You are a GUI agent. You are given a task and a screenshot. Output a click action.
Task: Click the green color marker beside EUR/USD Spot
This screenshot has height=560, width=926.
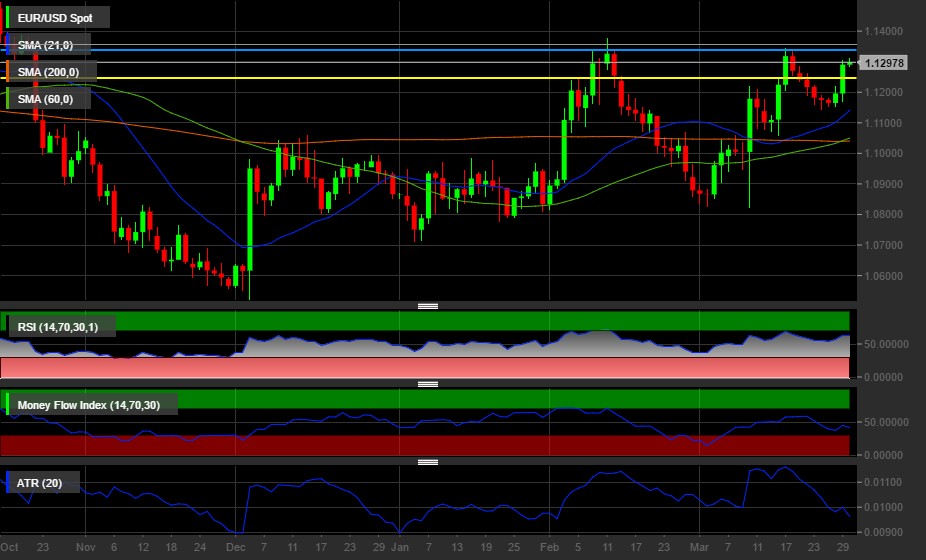coord(8,17)
